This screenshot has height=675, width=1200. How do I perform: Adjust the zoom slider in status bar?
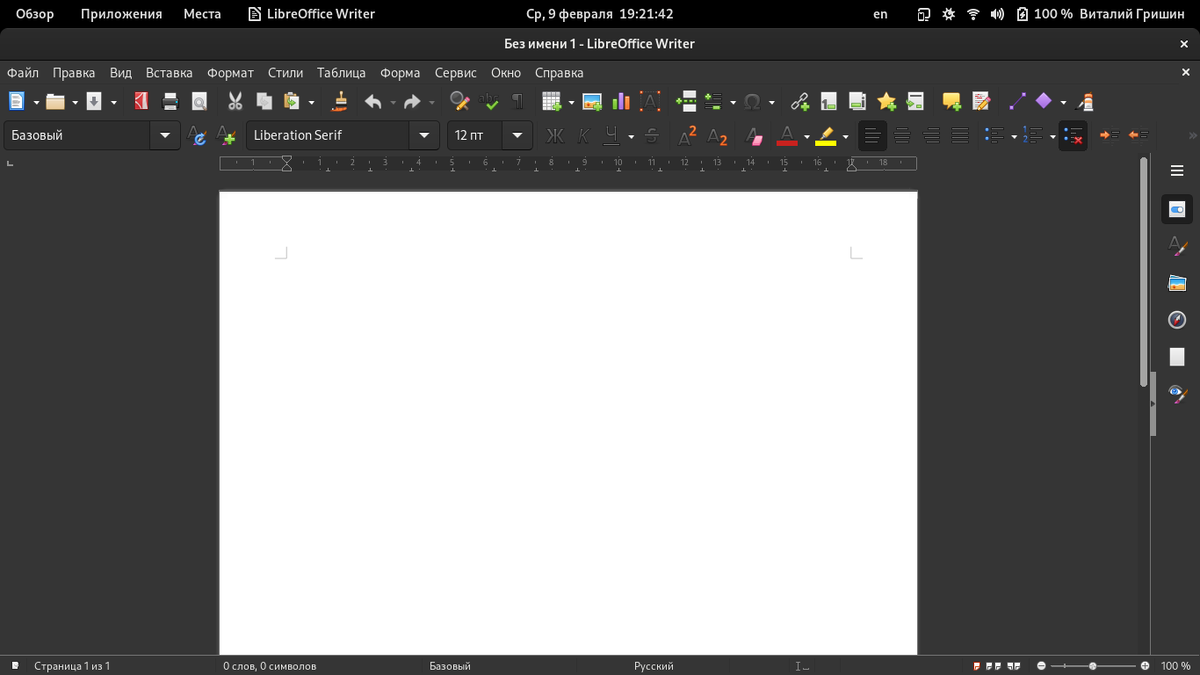(x=1092, y=665)
